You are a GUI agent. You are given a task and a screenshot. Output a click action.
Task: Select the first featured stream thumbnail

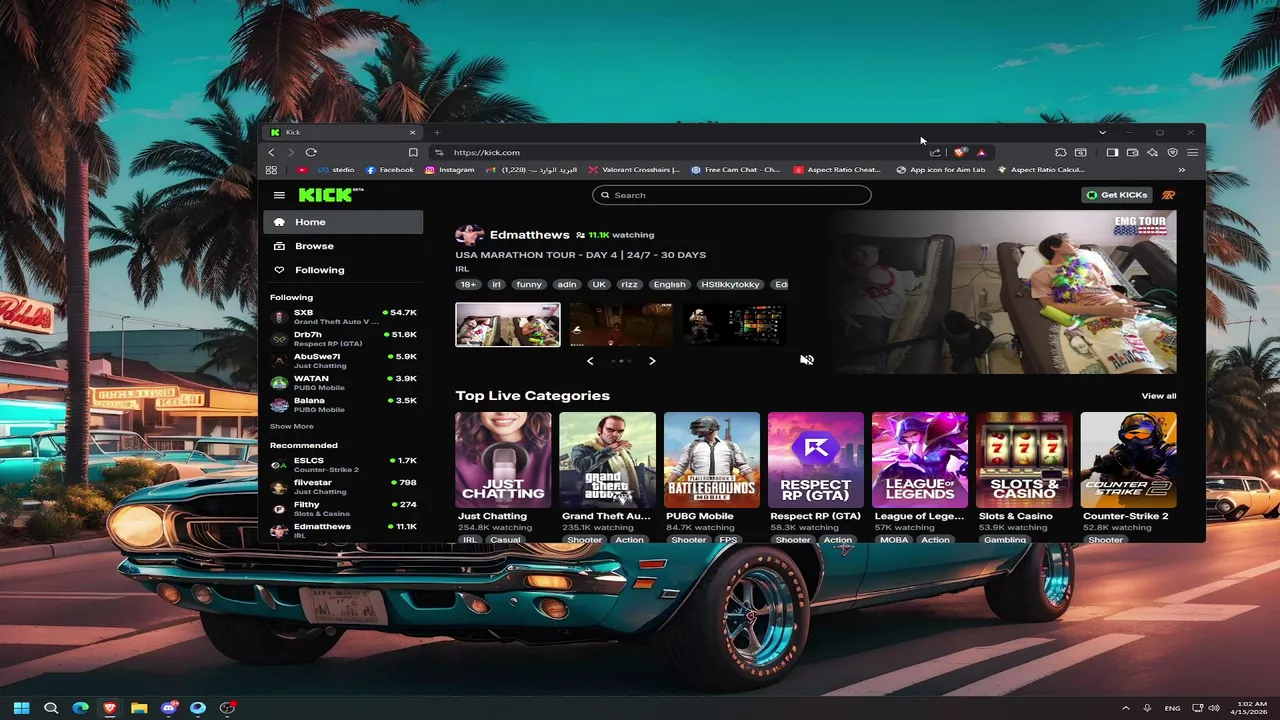(x=508, y=325)
